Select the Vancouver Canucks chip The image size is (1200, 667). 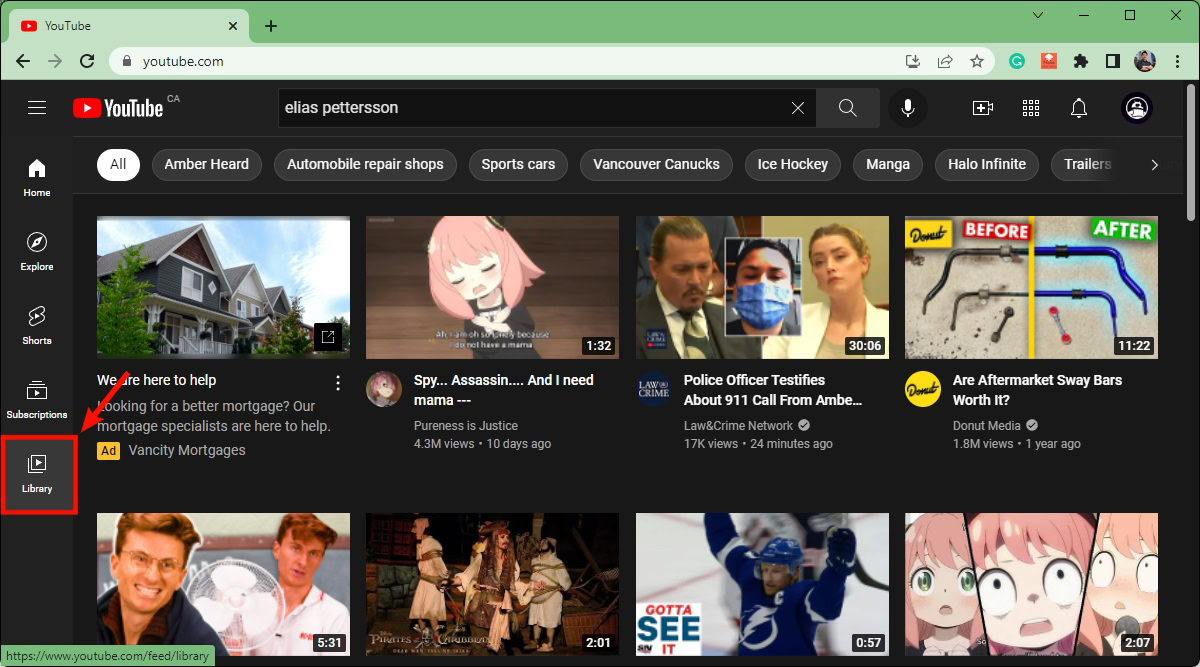[x=656, y=164]
